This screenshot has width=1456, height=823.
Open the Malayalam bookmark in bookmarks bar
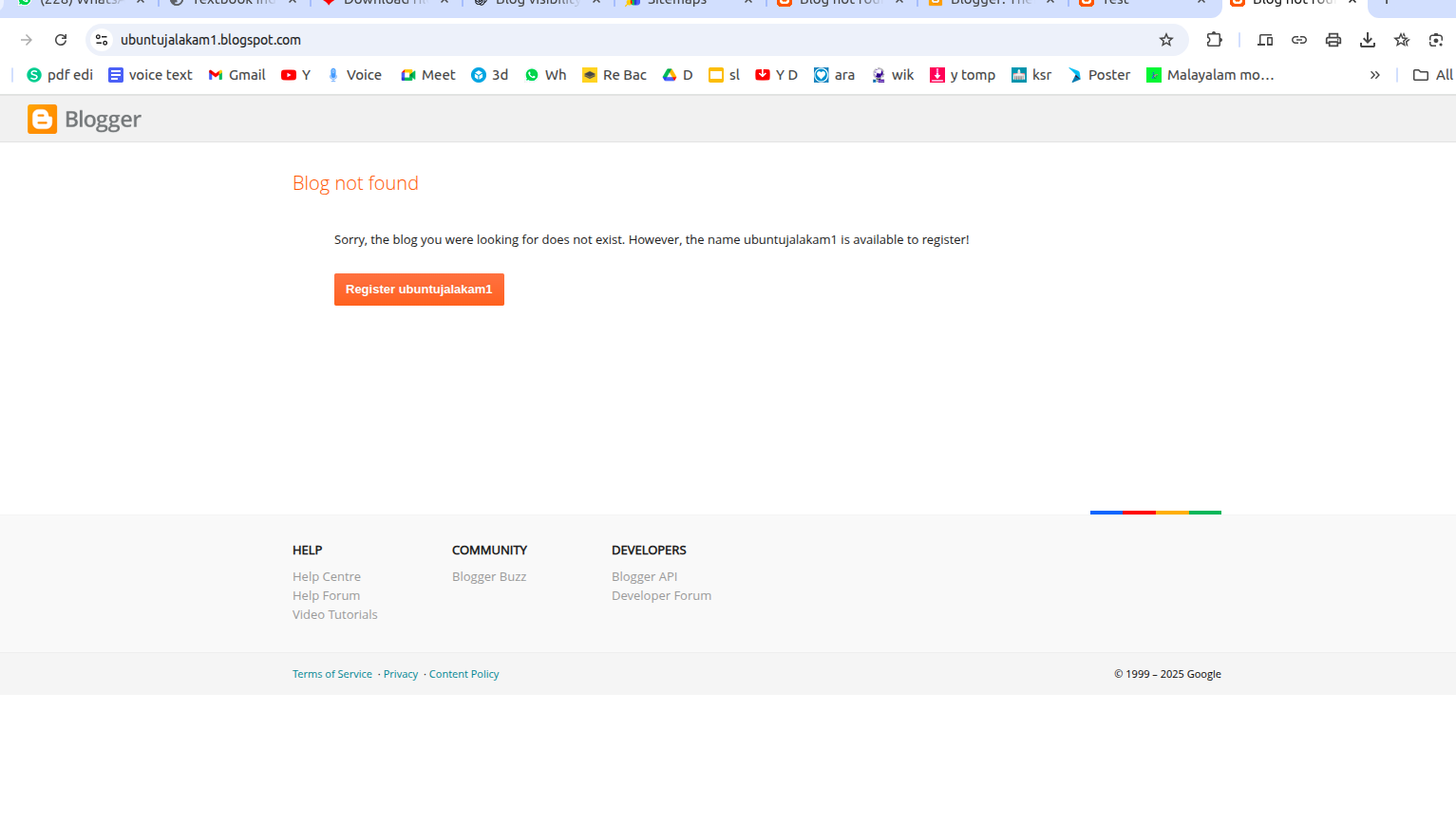click(x=1210, y=75)
